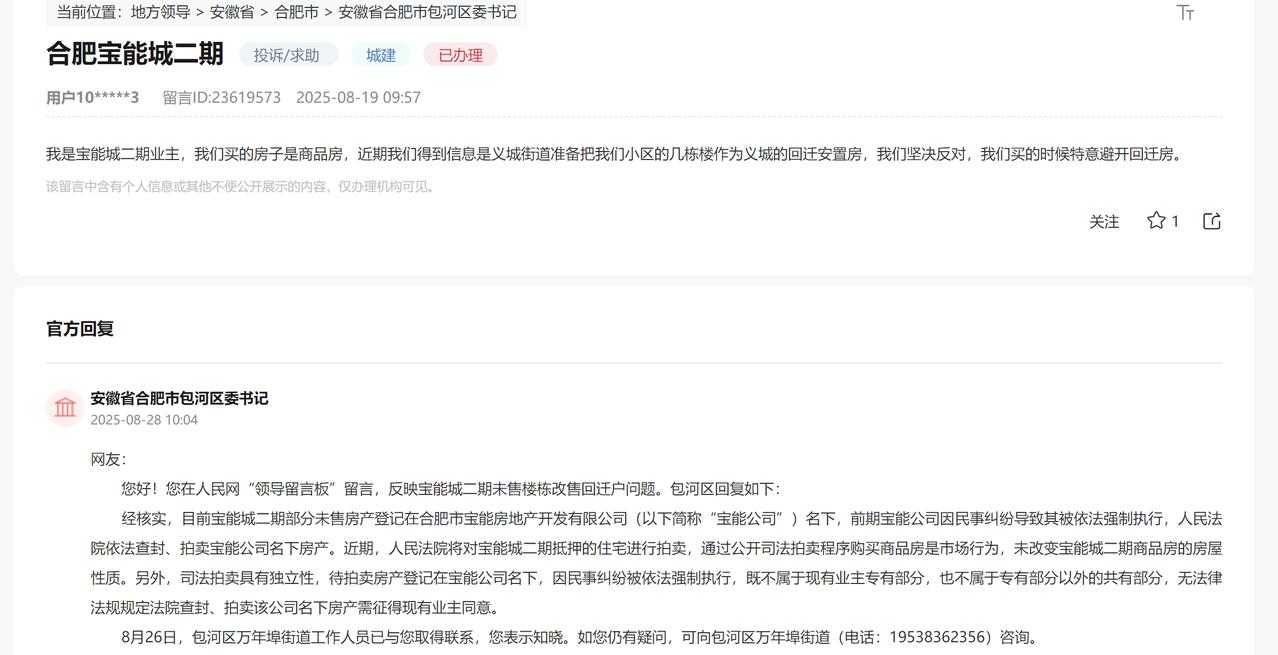Image resolution: width=1278 pixels, height=655 pixels.
Task: Select the privacy notice text about 个人信息
Action: coord(242,186)
